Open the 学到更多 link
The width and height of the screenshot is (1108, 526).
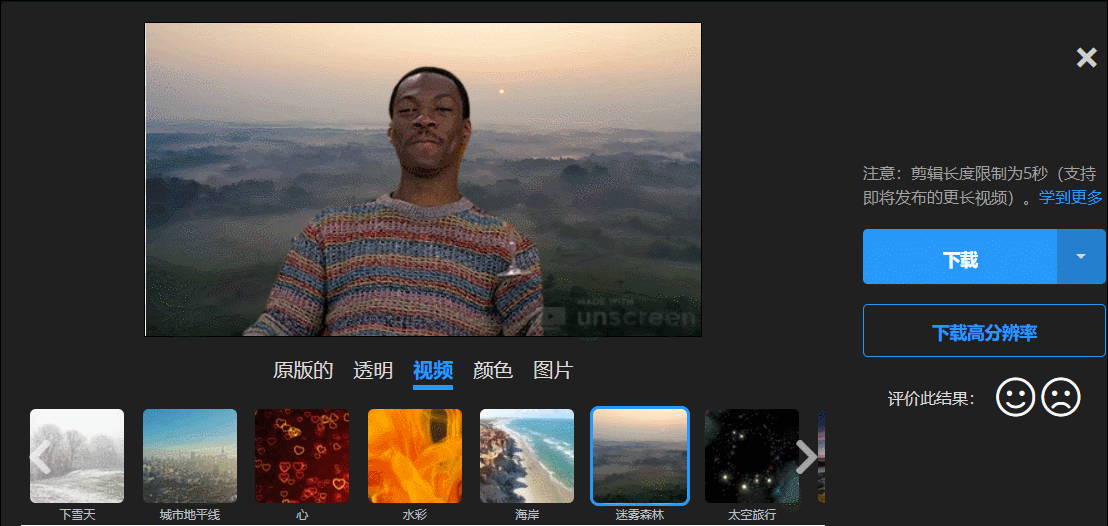1070,198
